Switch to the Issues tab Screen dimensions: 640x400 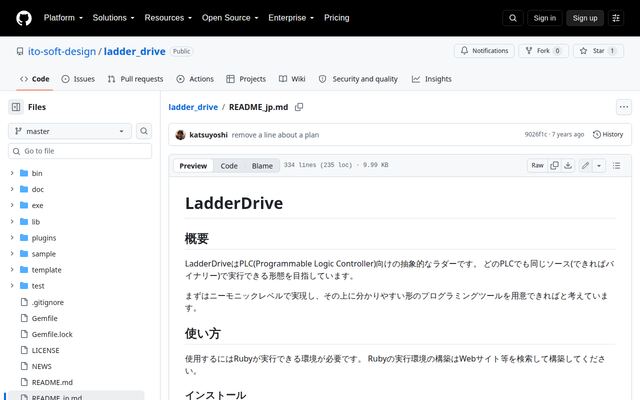pyautogui.click(x=78, y=79)
